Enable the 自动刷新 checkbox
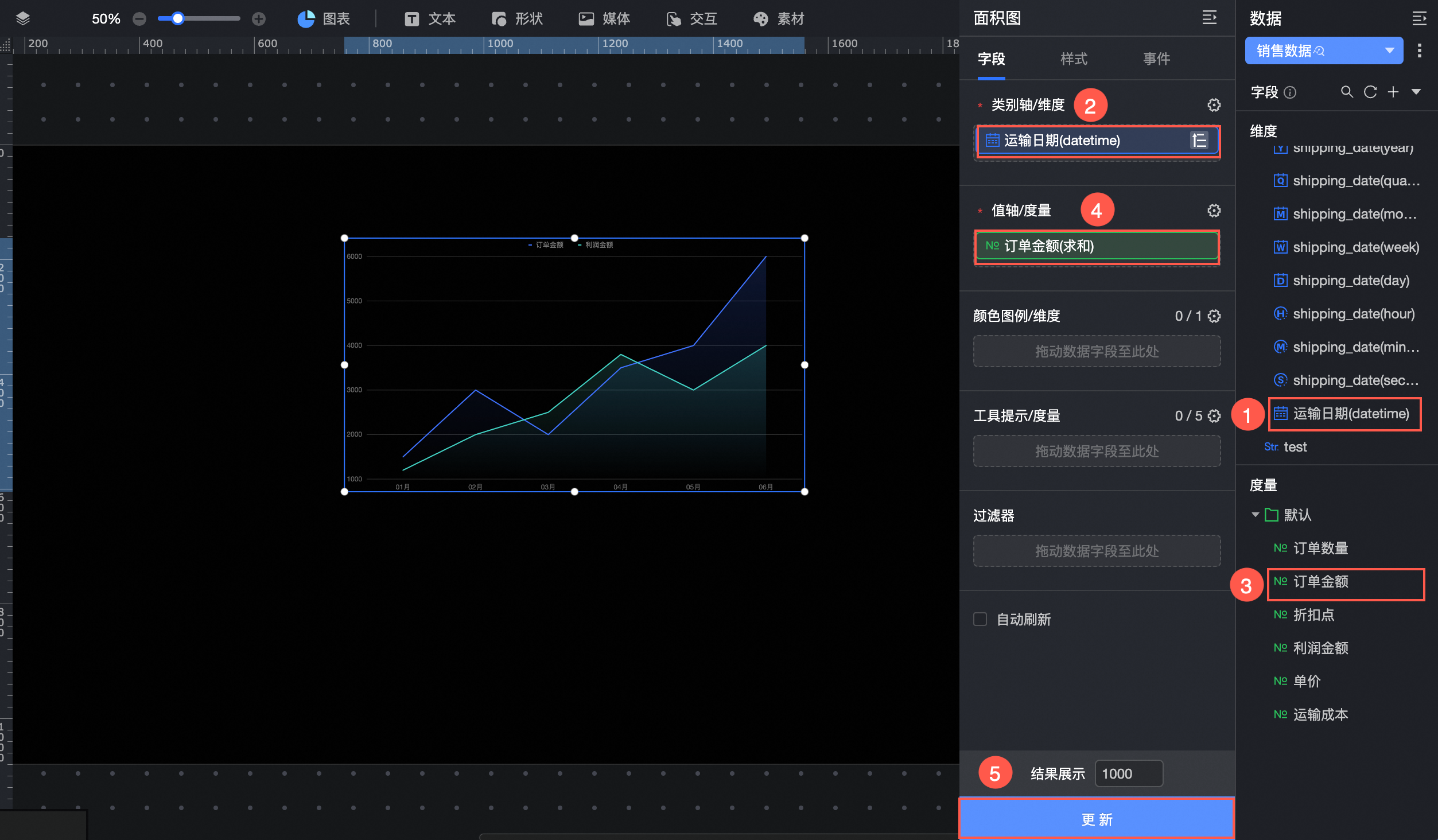The image size is (1438, 840). pos(980,619)
